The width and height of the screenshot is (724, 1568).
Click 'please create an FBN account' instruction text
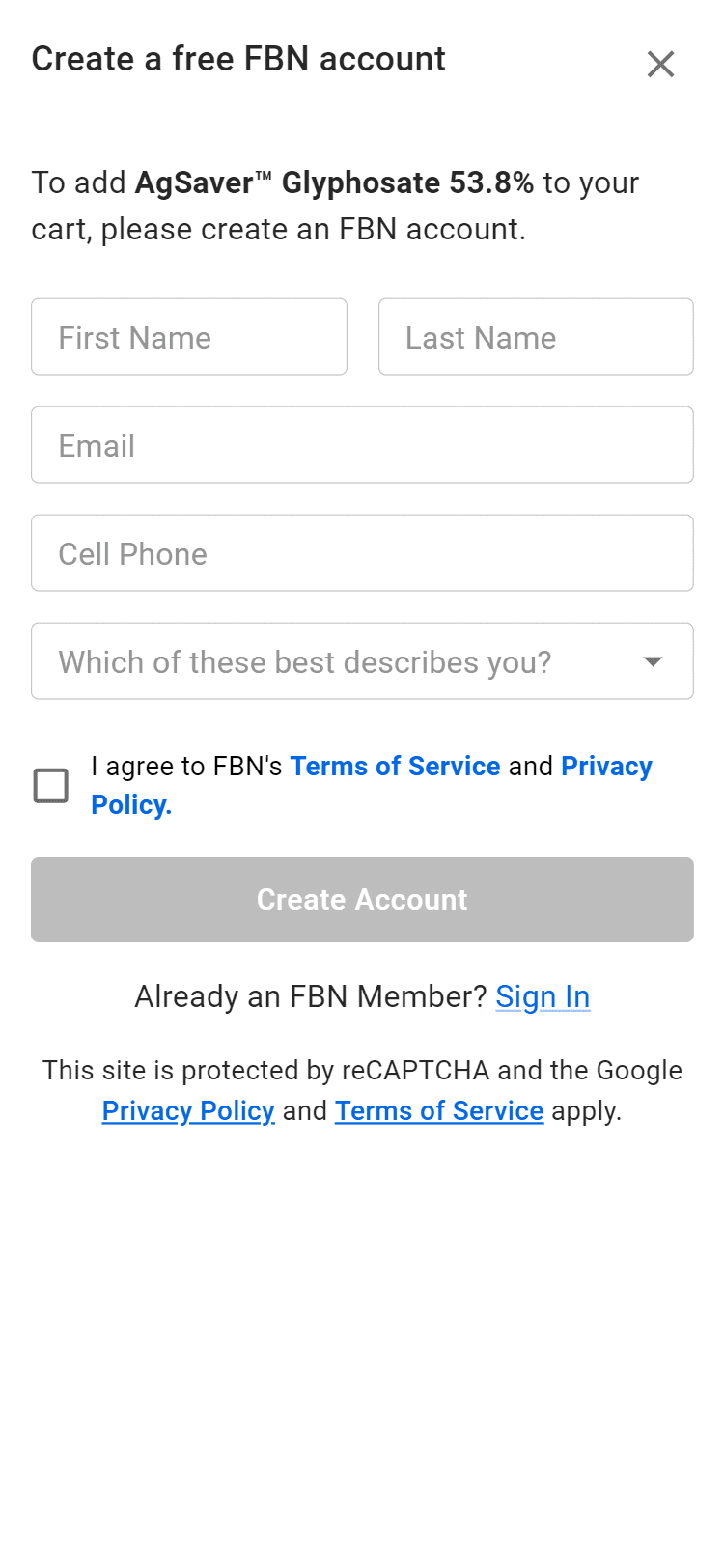314,230
